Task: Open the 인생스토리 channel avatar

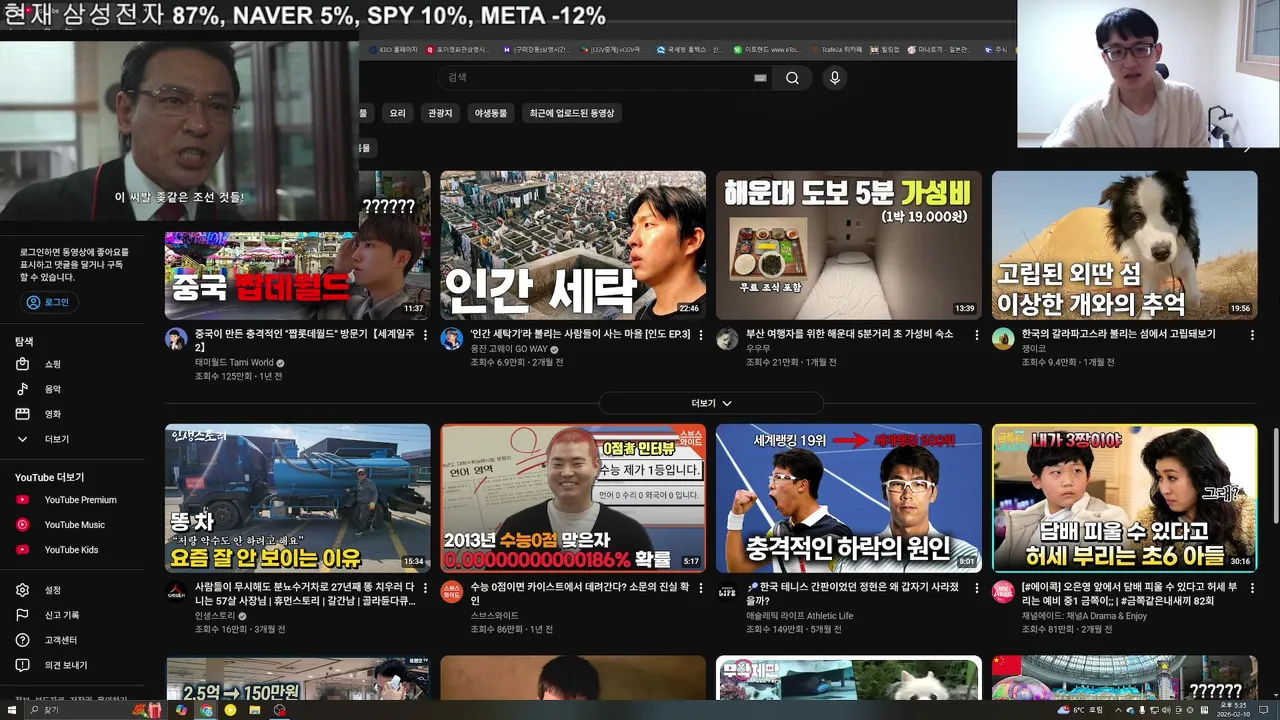Action: coord(176,591)
